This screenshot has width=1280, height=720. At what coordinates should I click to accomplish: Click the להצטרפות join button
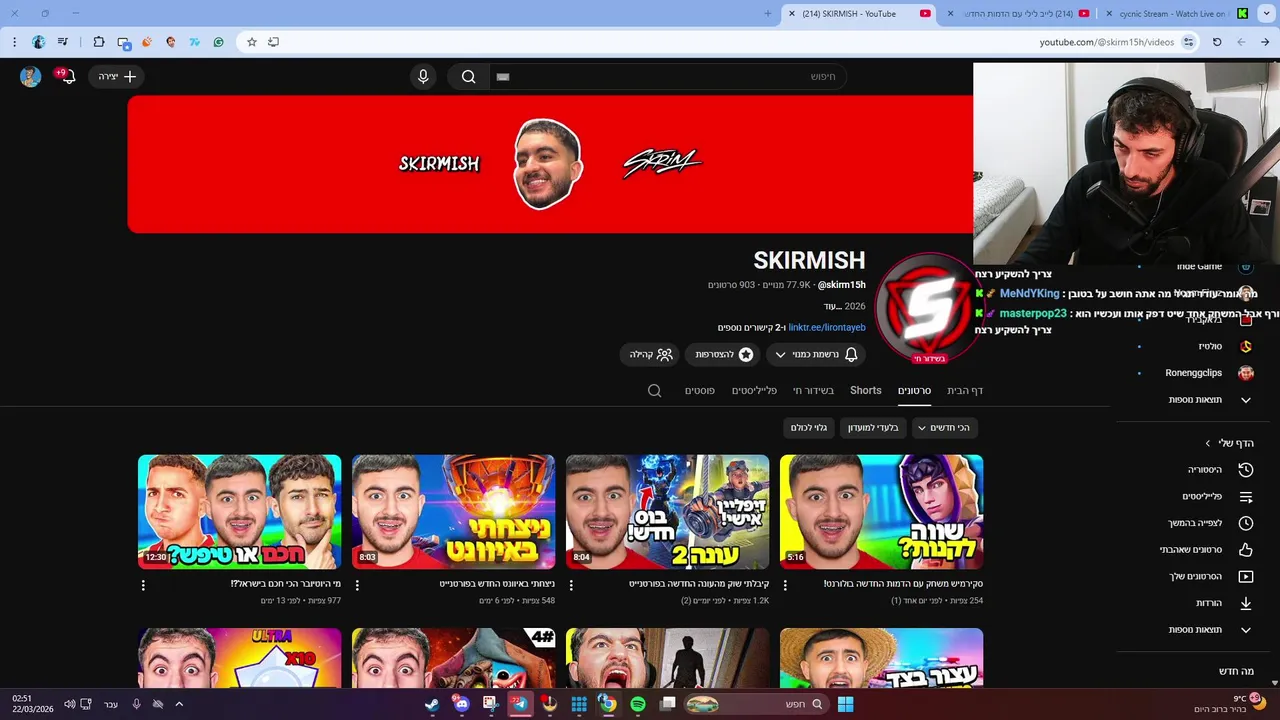pyautogui.click(x=722, y=355)
